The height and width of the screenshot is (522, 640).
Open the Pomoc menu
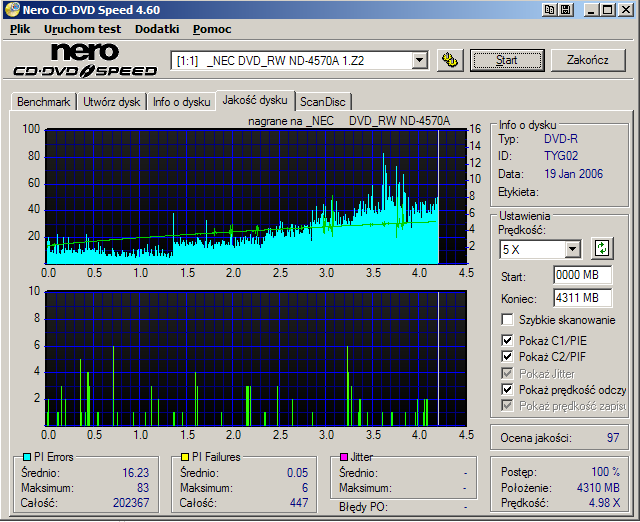[x=212, y=29]
